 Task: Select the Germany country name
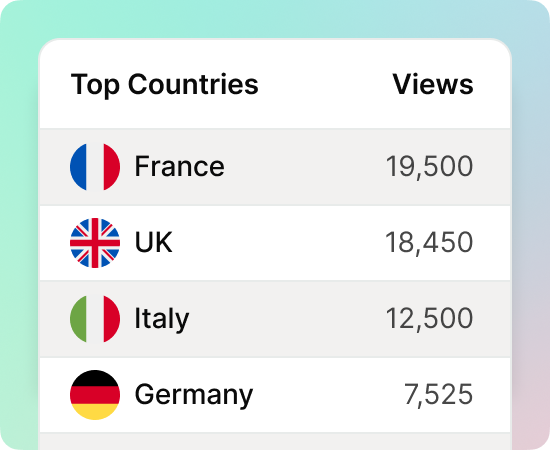click(194, 396)
